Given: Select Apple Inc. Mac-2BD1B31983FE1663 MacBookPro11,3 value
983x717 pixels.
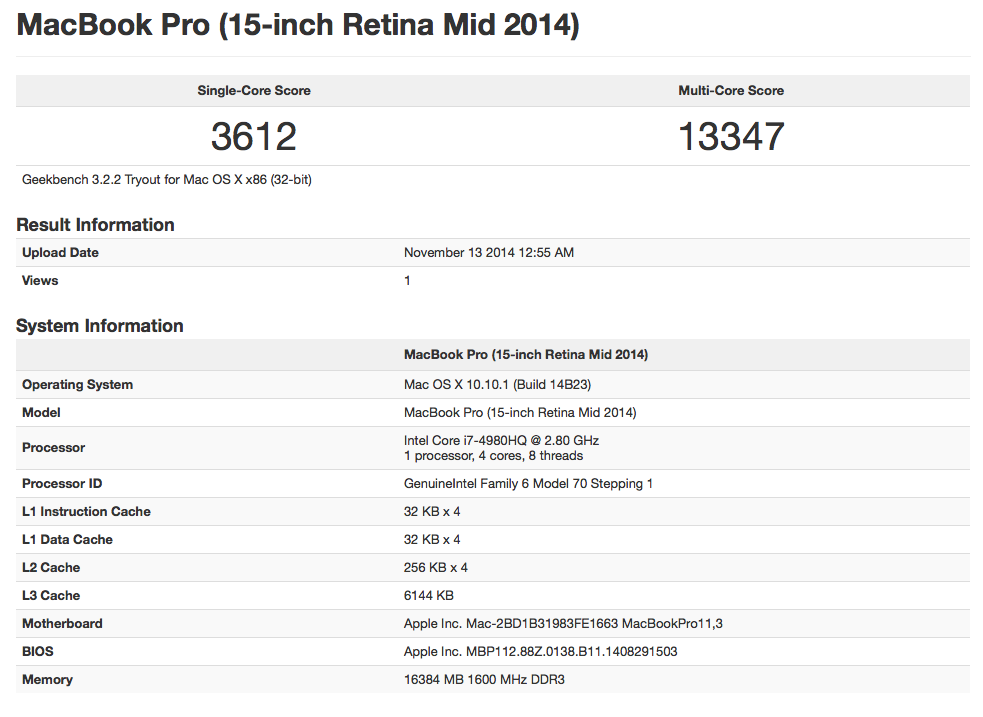Looking at the screenshot, I should (x=563, y=624).
